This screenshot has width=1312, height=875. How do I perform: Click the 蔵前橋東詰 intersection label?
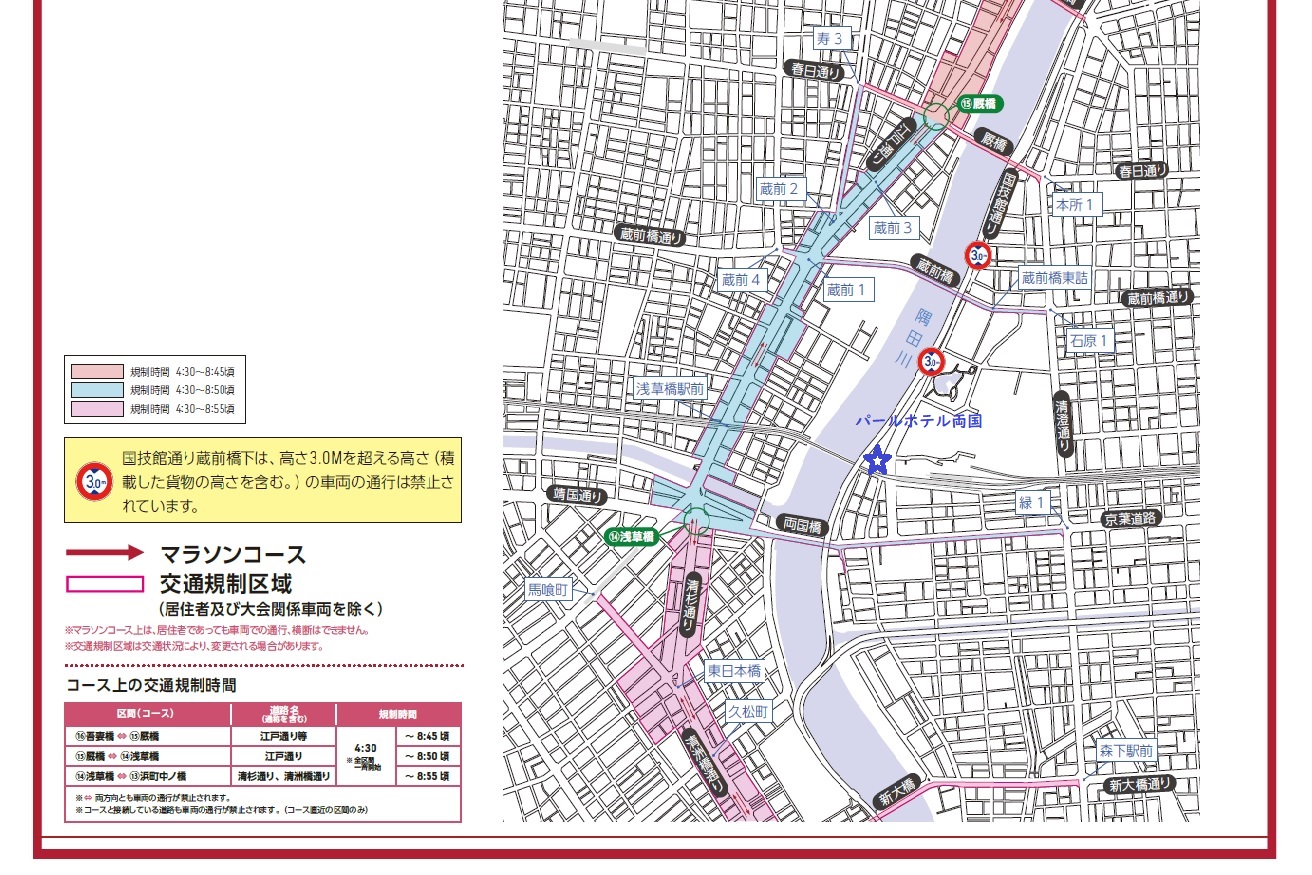pos(1054,278)
